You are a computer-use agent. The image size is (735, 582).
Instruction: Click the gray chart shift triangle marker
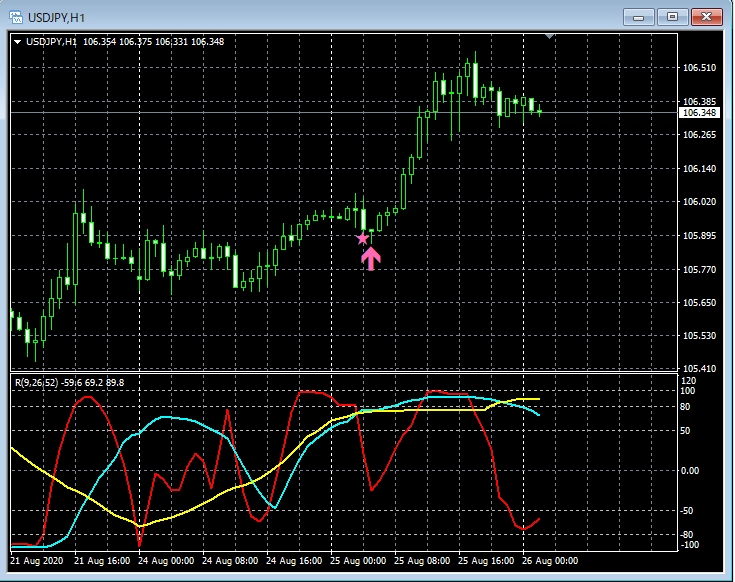pos(548,37)
